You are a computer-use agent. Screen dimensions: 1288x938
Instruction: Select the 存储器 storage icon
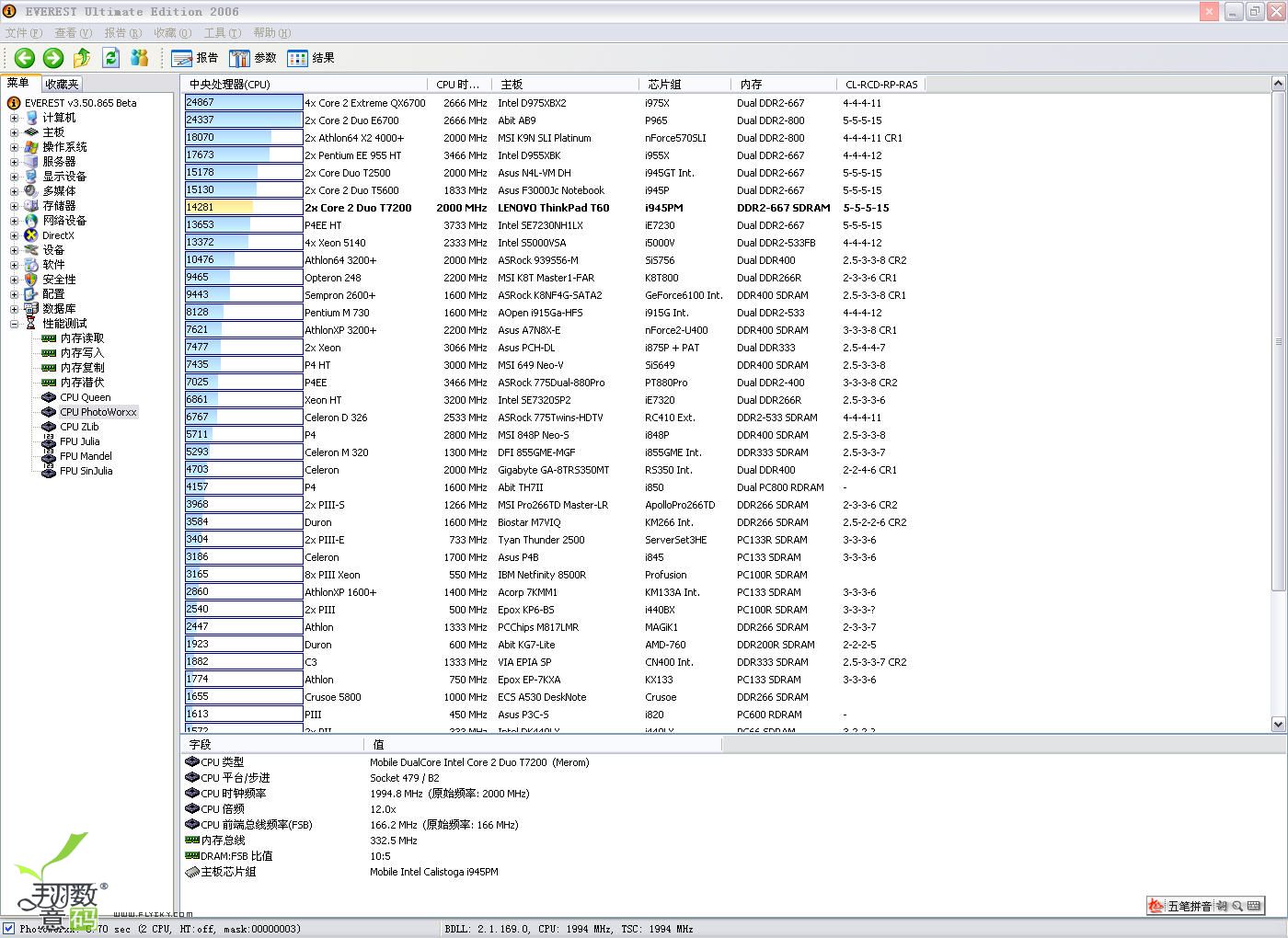(x=31, y=206)
